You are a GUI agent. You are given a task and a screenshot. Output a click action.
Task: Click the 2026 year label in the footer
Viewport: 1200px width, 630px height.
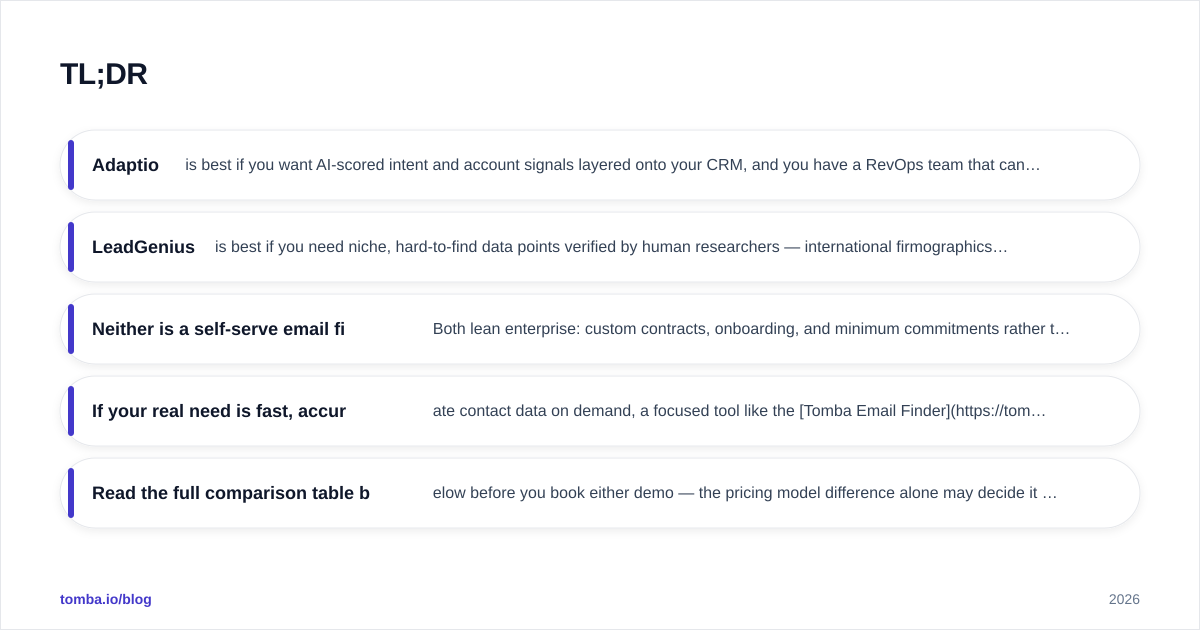click(x=1124, y=599)
